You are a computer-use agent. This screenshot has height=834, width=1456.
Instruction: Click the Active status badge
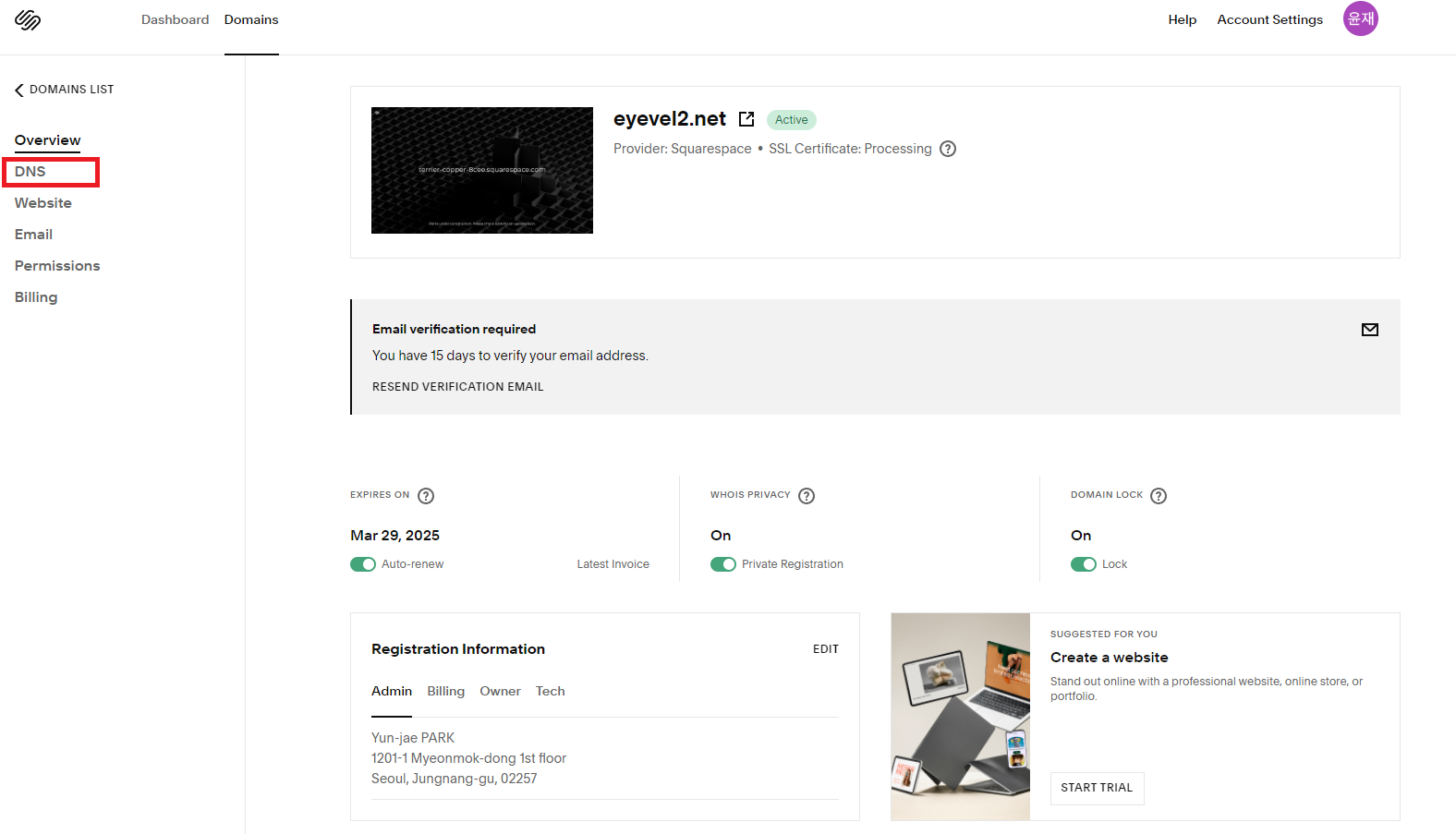click(x=792, y=120)
